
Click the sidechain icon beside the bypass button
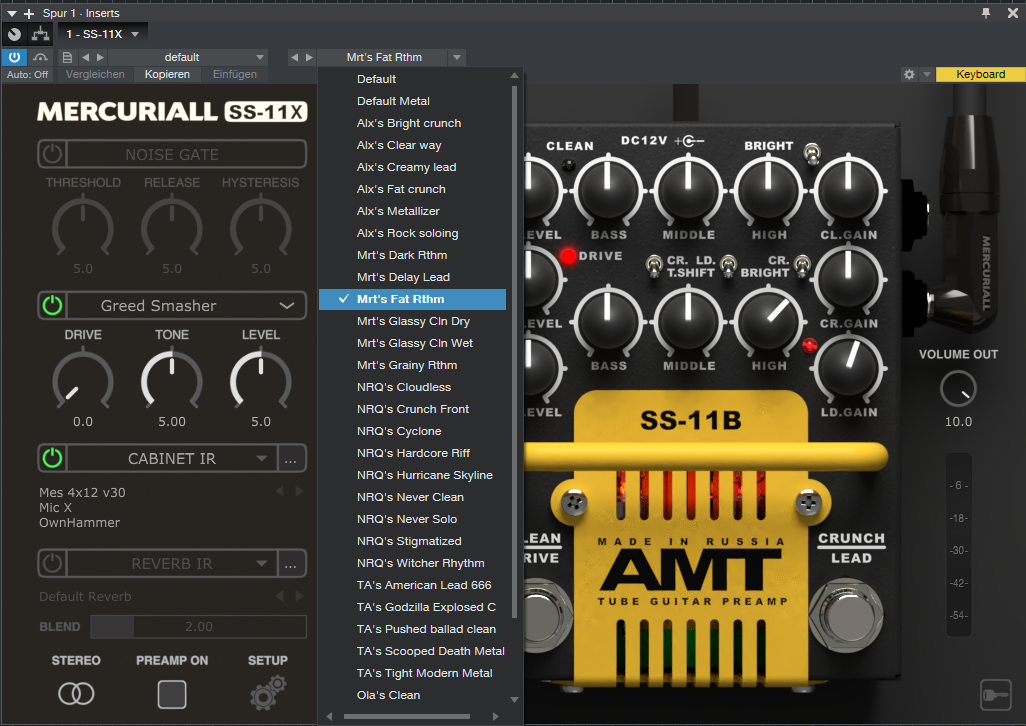coord(41,58)
